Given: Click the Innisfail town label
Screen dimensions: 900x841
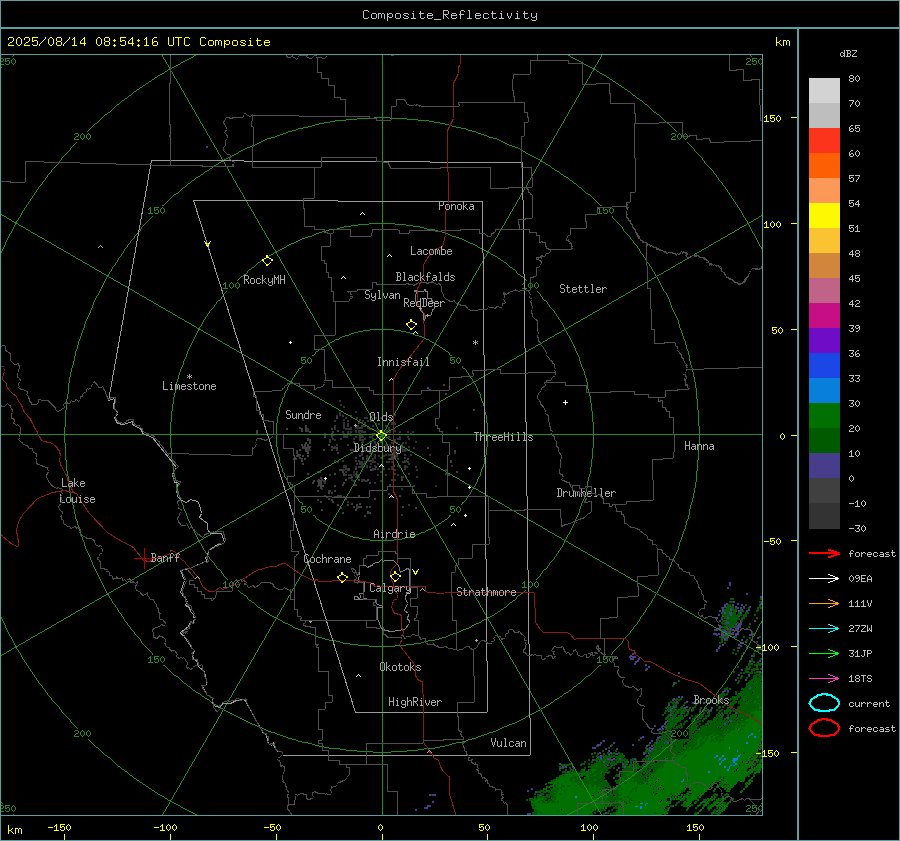Looking at the screenshot, I should tap(403, 362).
